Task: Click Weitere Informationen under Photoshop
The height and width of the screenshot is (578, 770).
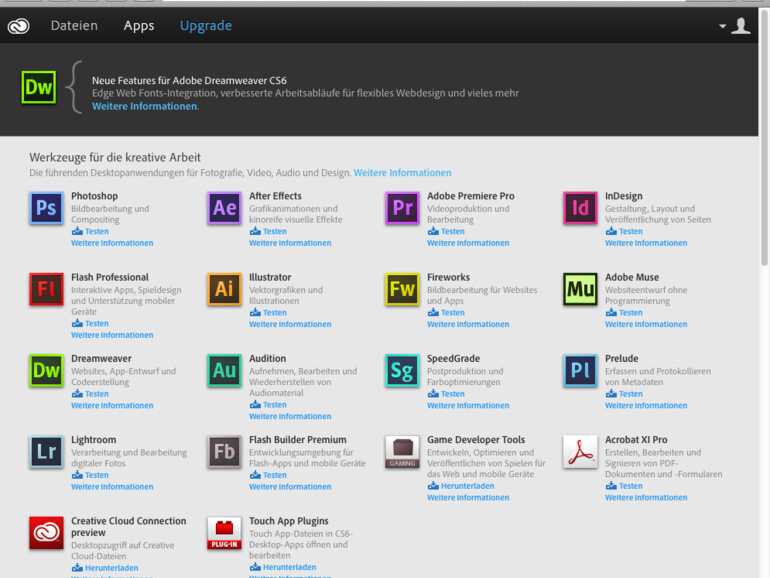Action: click(112, 243)
